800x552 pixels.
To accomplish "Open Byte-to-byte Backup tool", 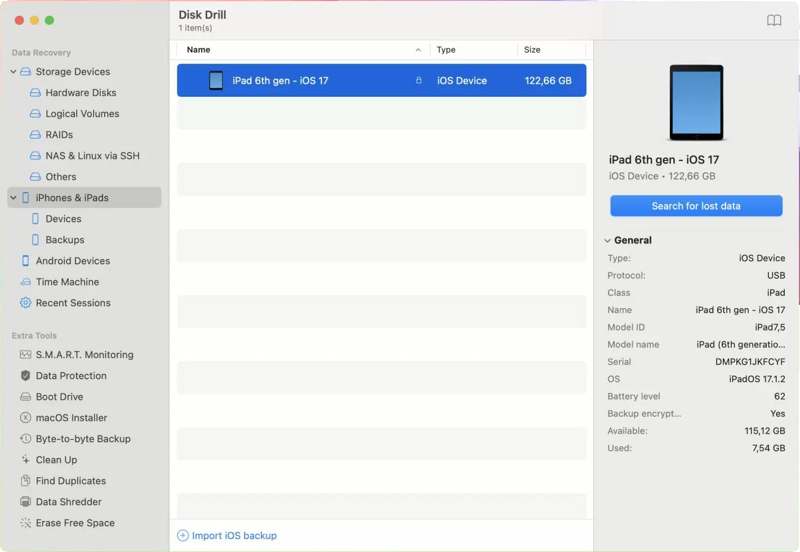I will point(83,438).
